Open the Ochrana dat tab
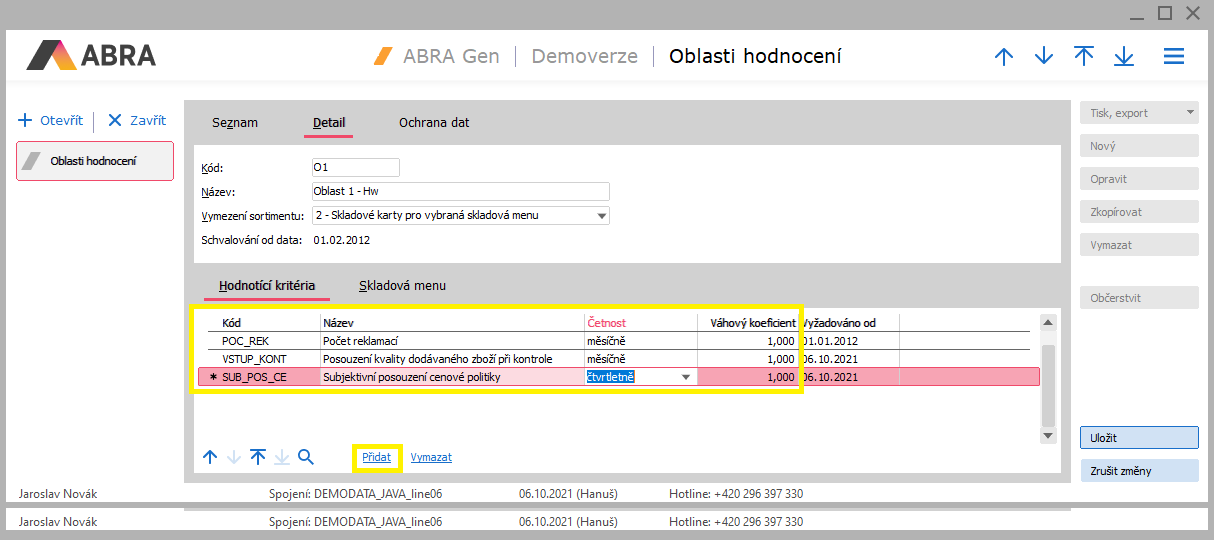This screenshot has width=1214, height=540. click(434, 123)
